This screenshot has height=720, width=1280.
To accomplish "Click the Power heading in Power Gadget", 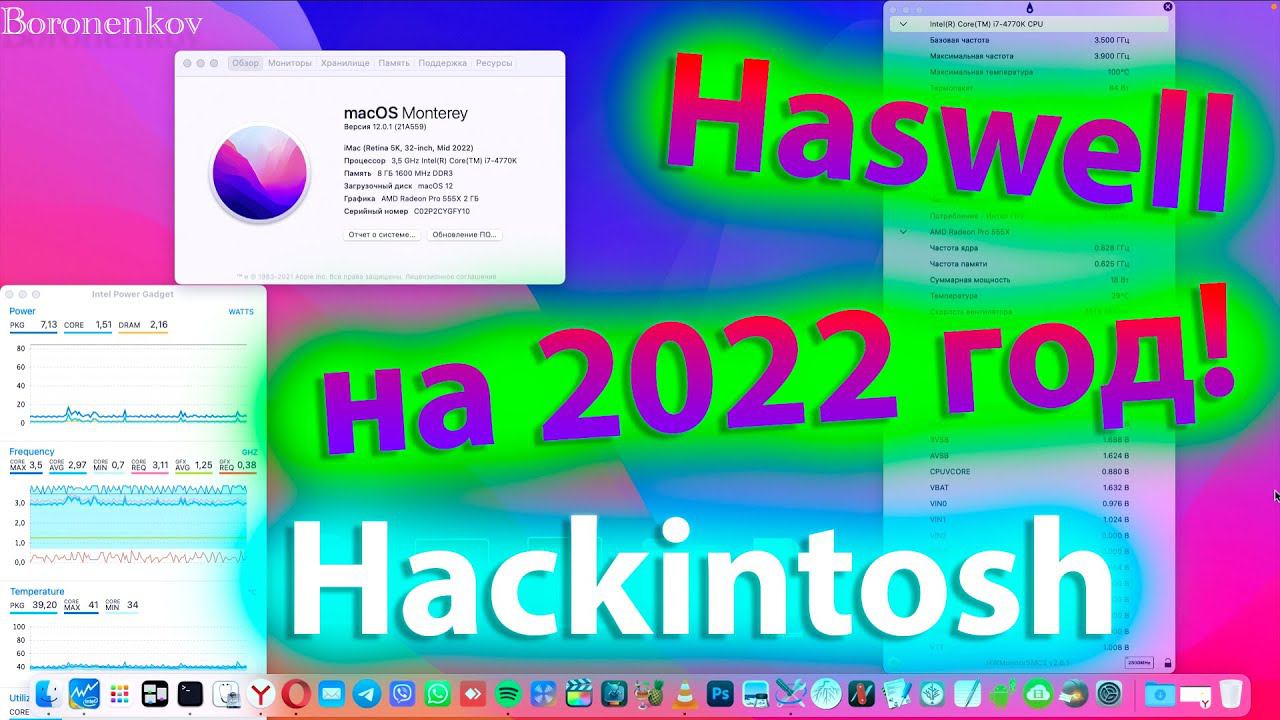I will (22, 311).
